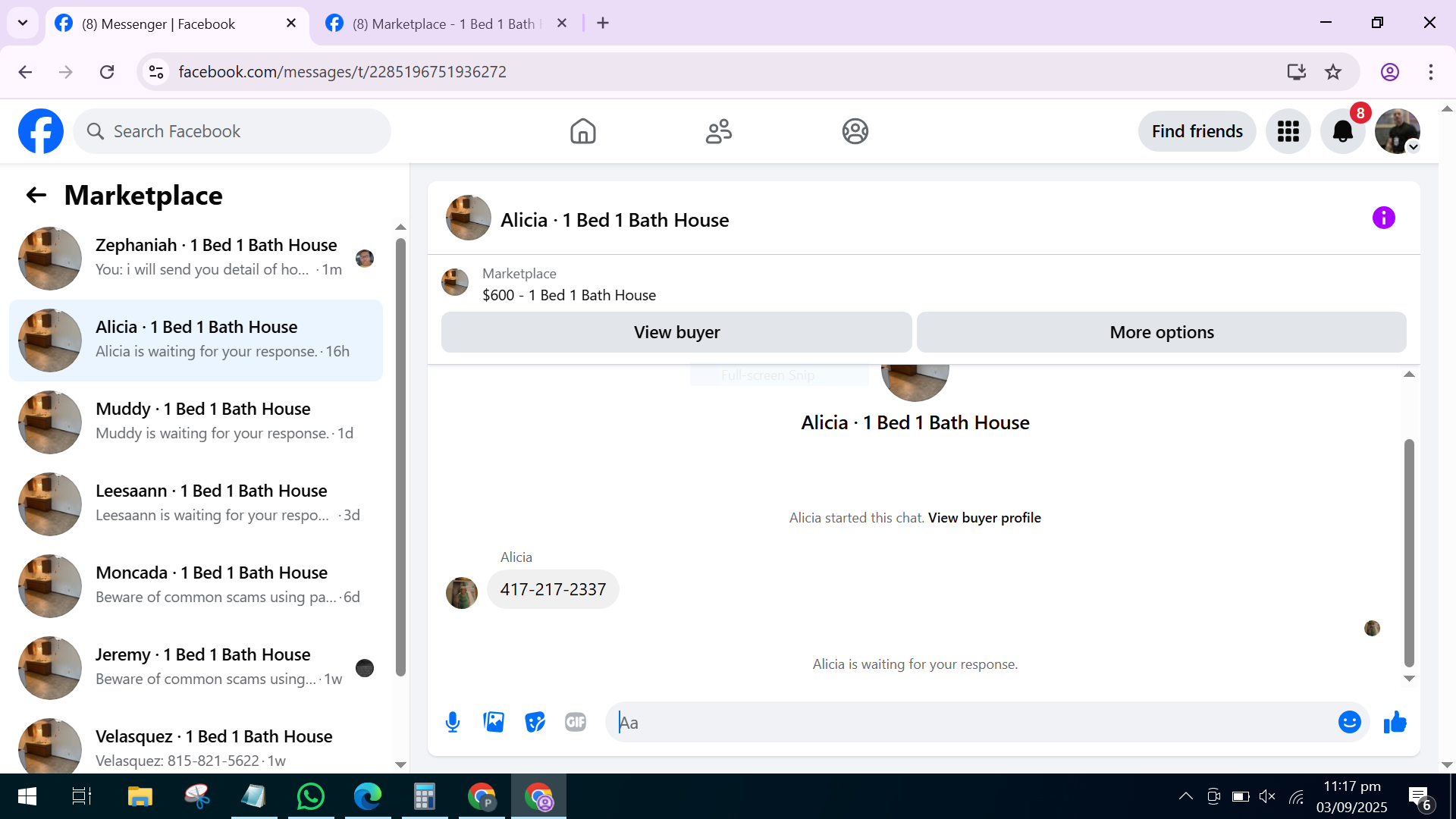Click the browser back arrow
Screen dimensions: 1456x819
pos(25,72)
